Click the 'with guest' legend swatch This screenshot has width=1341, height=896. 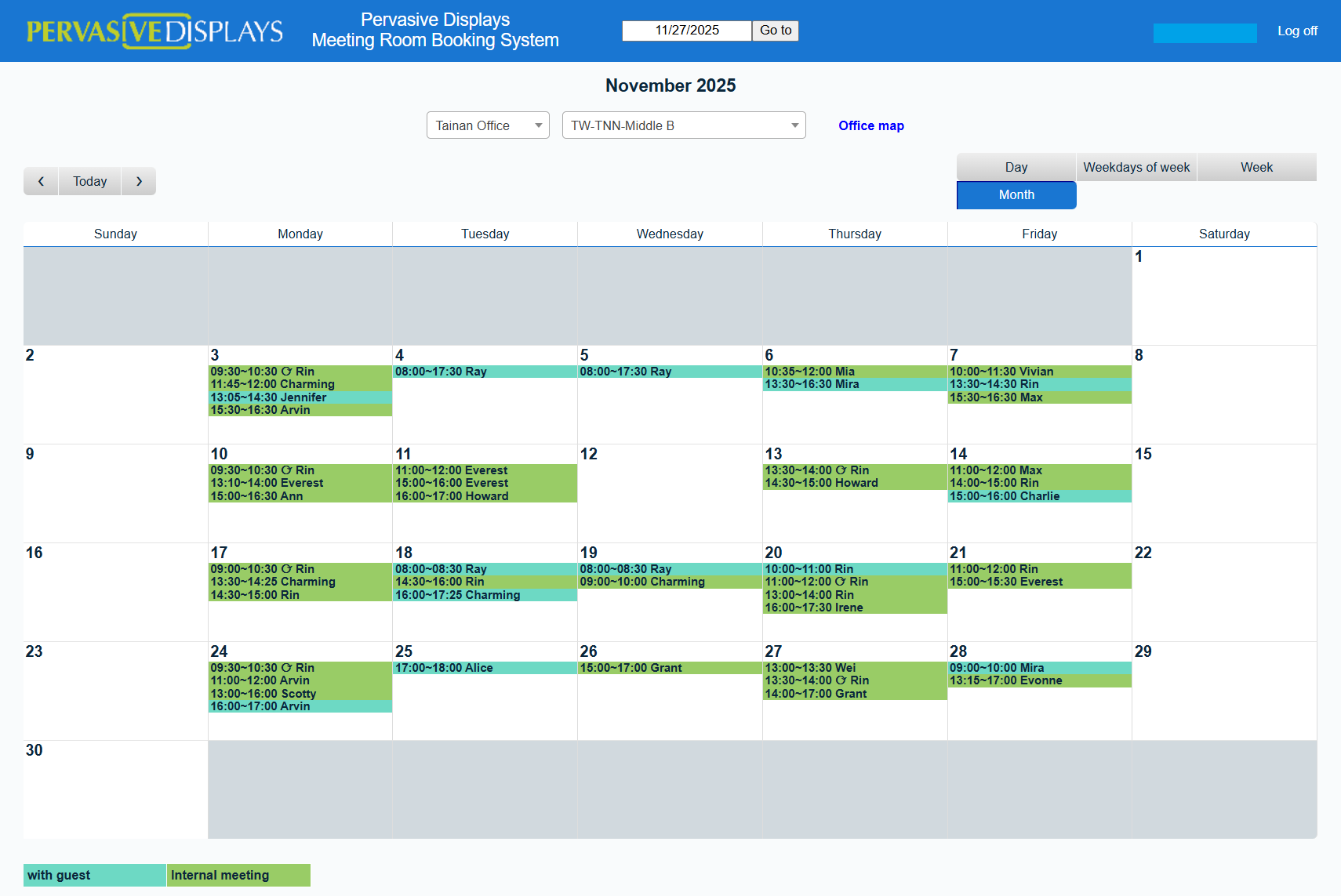[x=94, y=875]
